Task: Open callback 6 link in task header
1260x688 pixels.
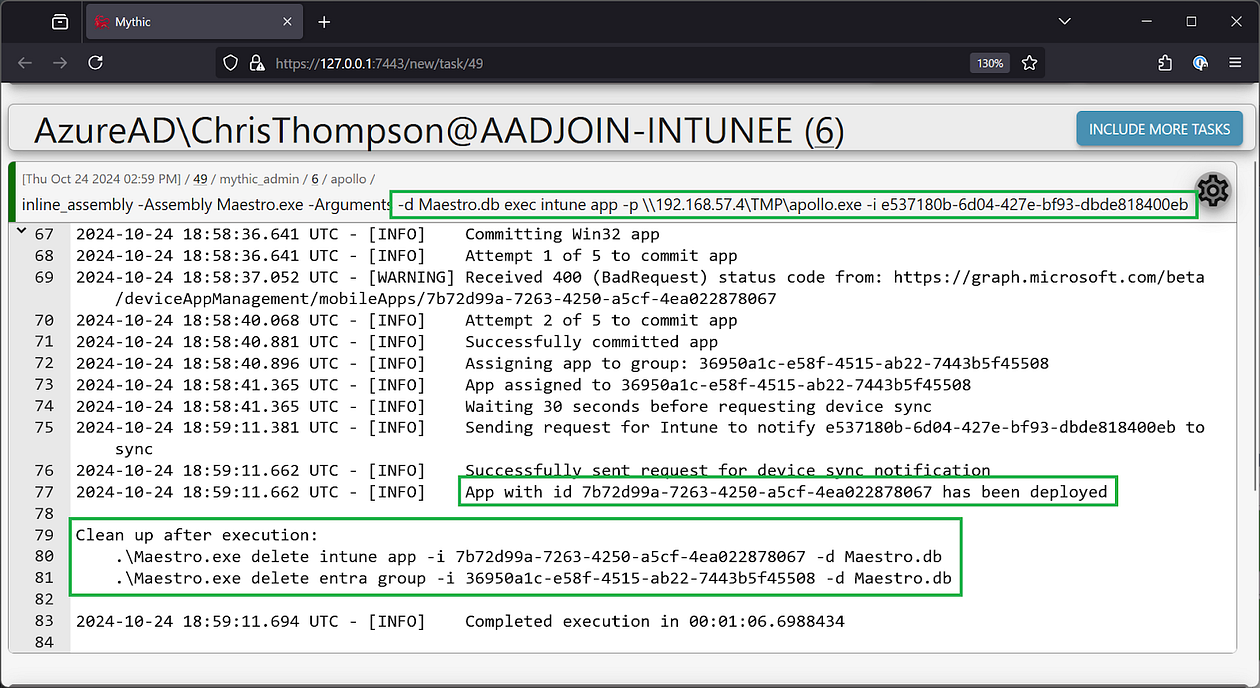Action: coord(314,179)
